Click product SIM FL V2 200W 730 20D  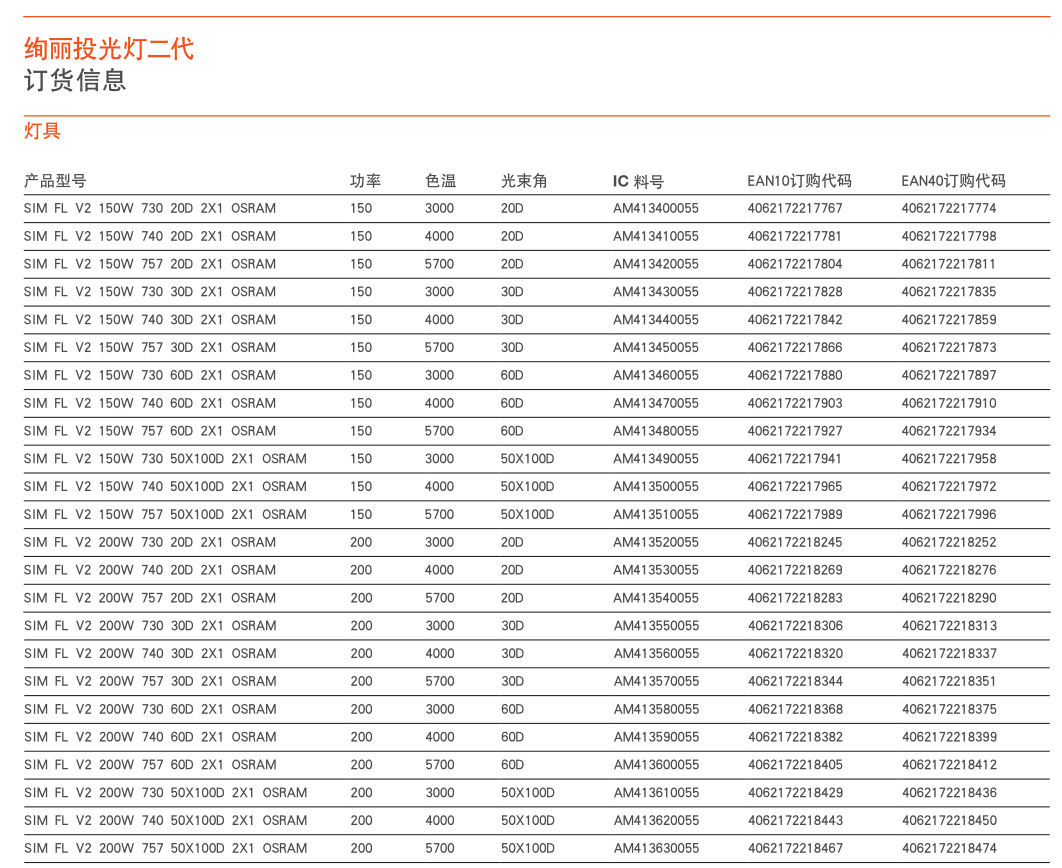[150, 543]
